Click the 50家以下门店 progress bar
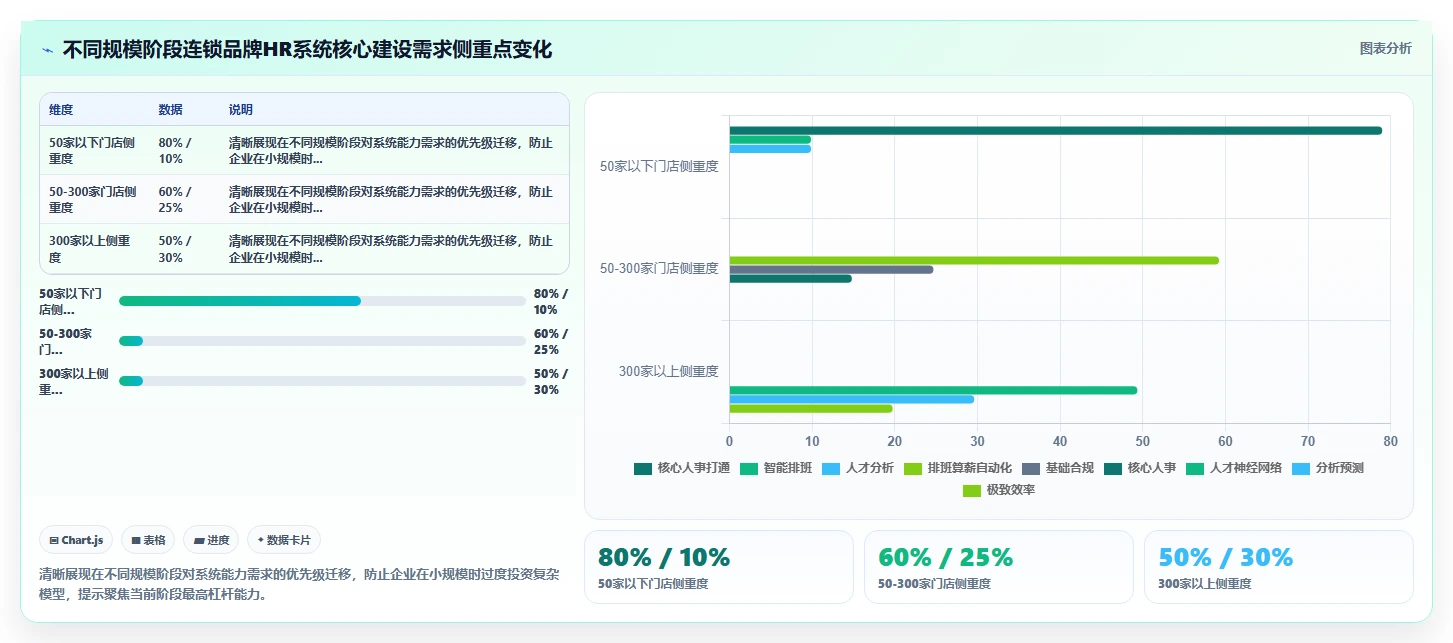This screenshot has height=643, width=1453. pos(322,301)
